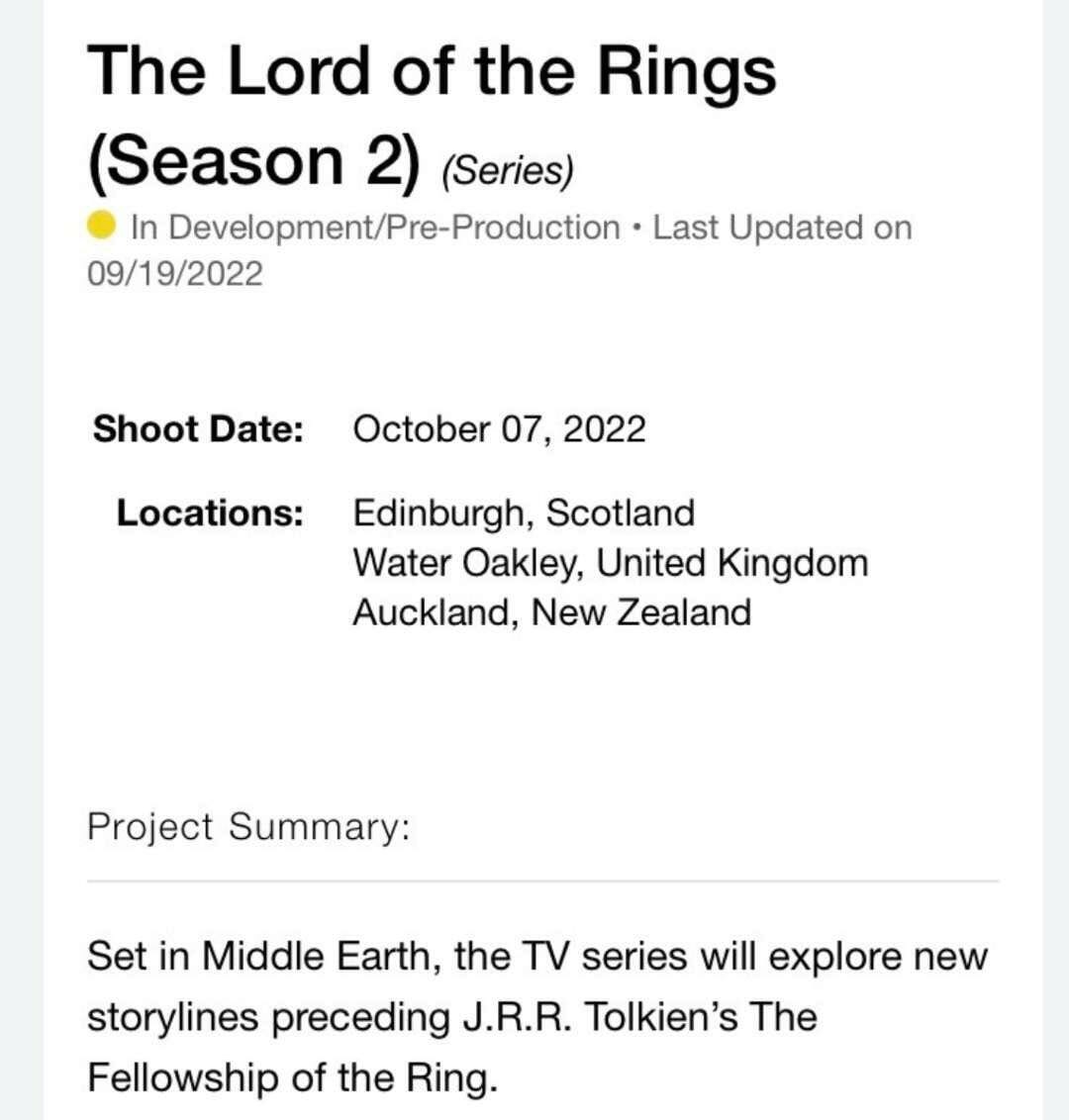Image resolution: width=1069 pixels, height=1120 pixels.
Task: Click the bullet separator before "Last Updated"
Action: [x=636, y=228]
